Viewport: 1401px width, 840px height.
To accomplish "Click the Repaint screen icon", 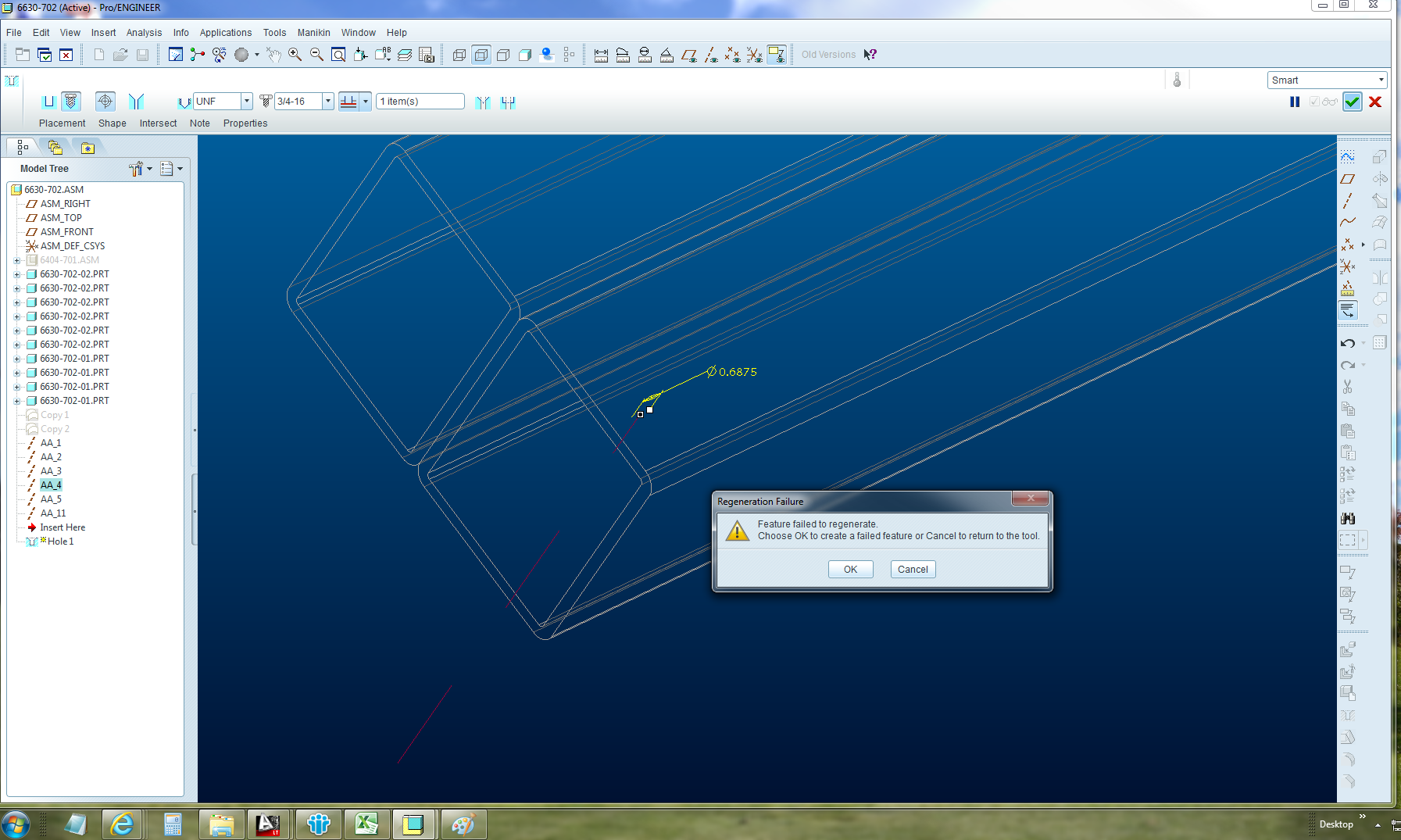I will [176, 55].
